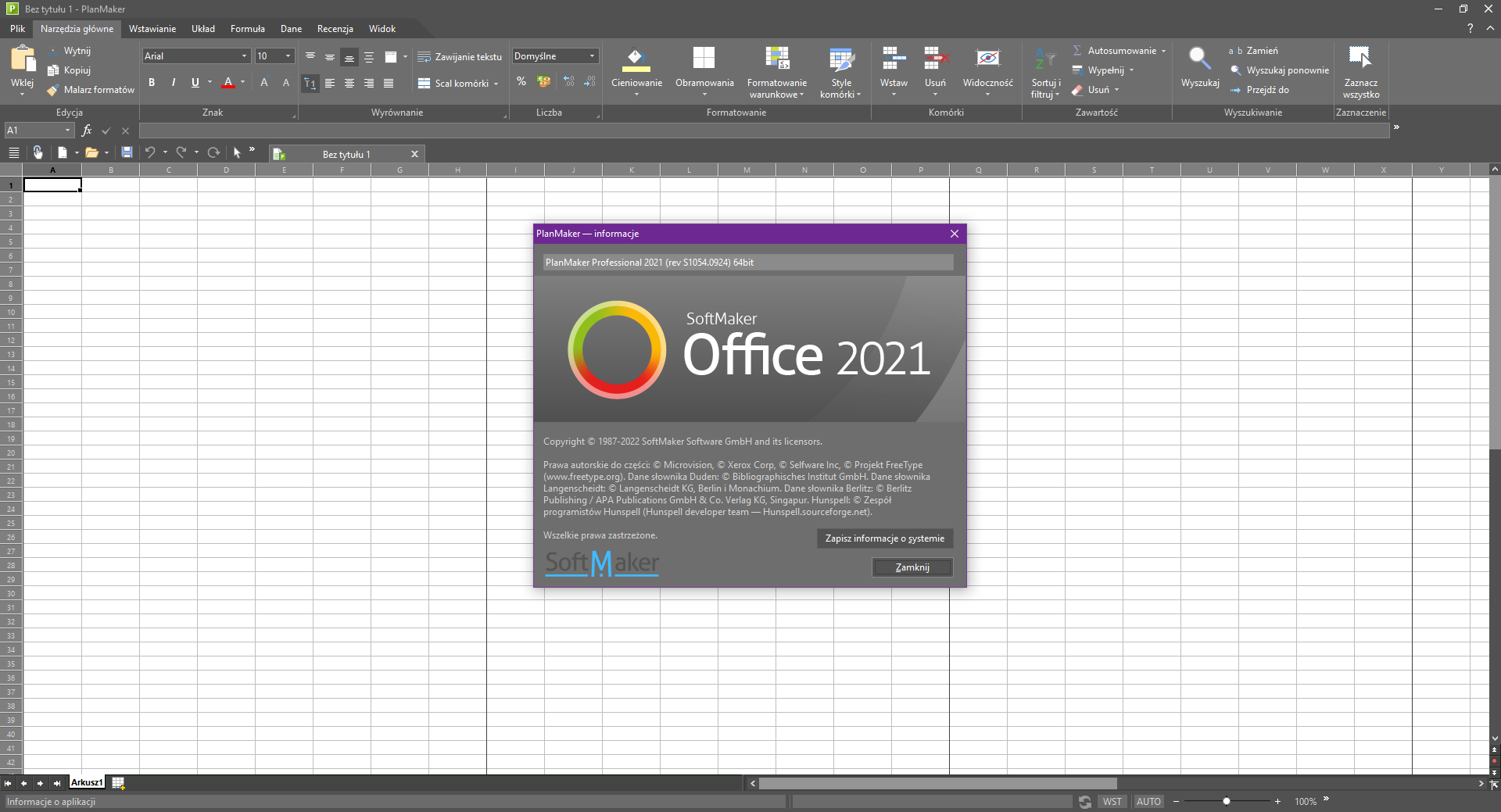Undo the last action
Image resolution: width=1501 pixels, height=812 pixels.
(x=150, y=153)
